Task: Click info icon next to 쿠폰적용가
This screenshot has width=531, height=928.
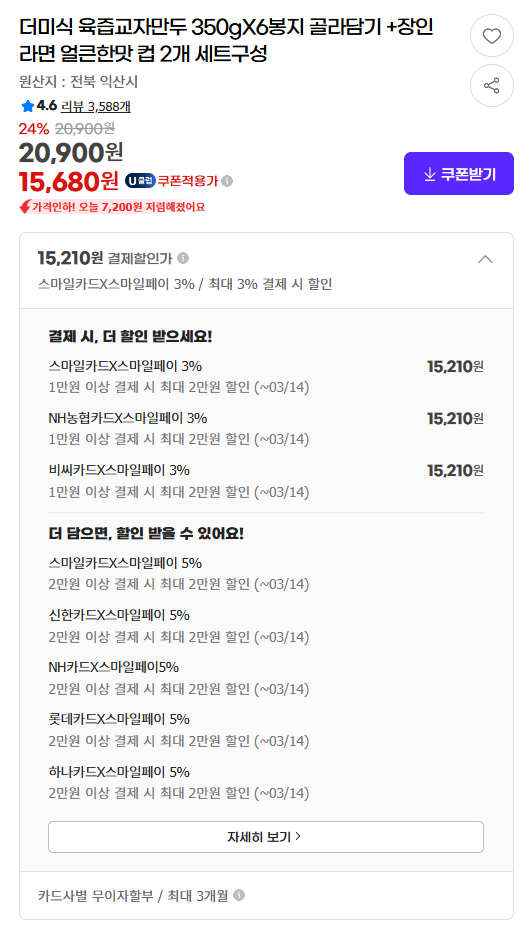Action: point(227,181)
